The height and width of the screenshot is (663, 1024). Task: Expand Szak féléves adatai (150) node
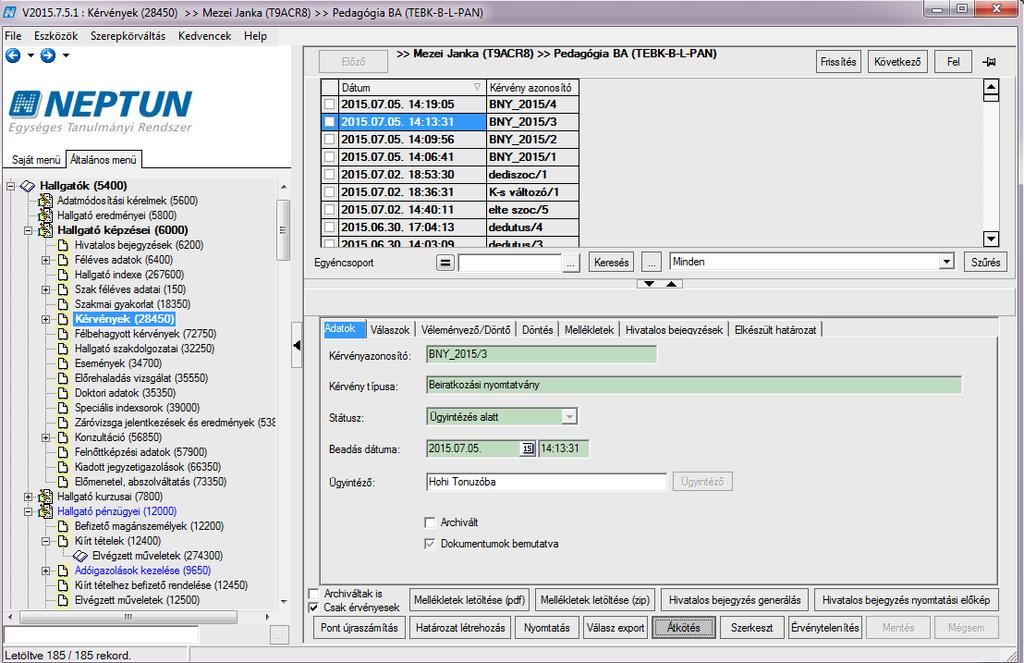[46, 289]
